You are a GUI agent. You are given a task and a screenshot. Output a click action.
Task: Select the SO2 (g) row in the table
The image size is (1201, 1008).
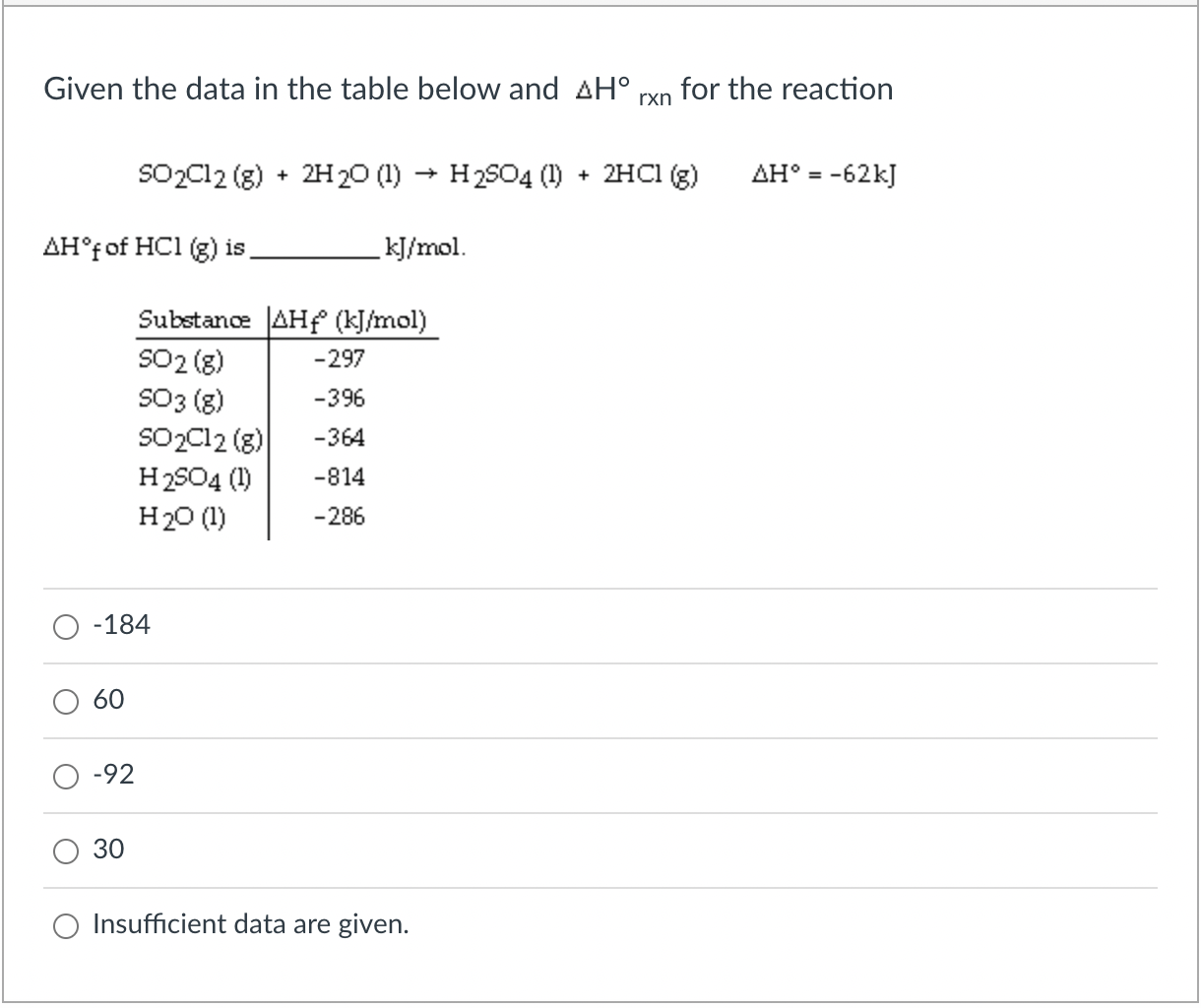coord(182,358)
